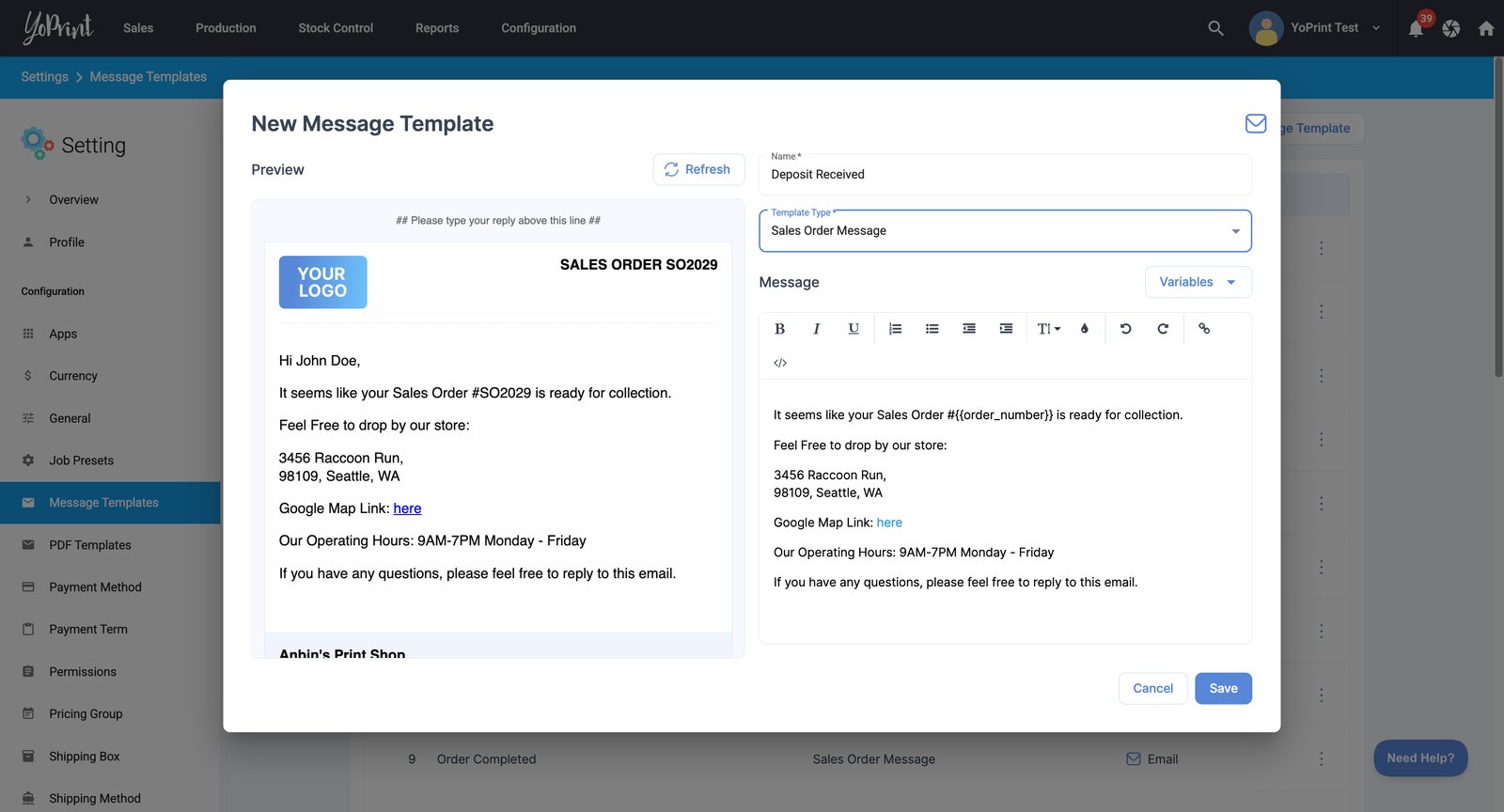Click the YoPrint Test user avatar
The image size is (1504, 812).
point(1266,28)
